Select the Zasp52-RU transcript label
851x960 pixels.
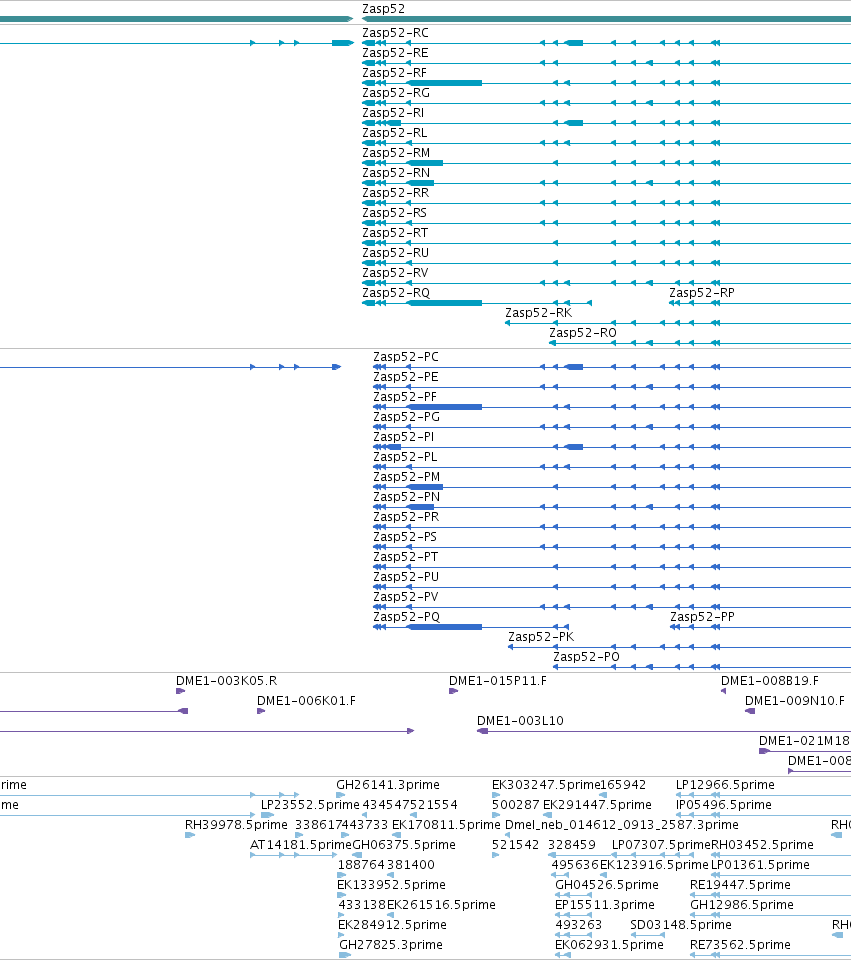[396, 253]
